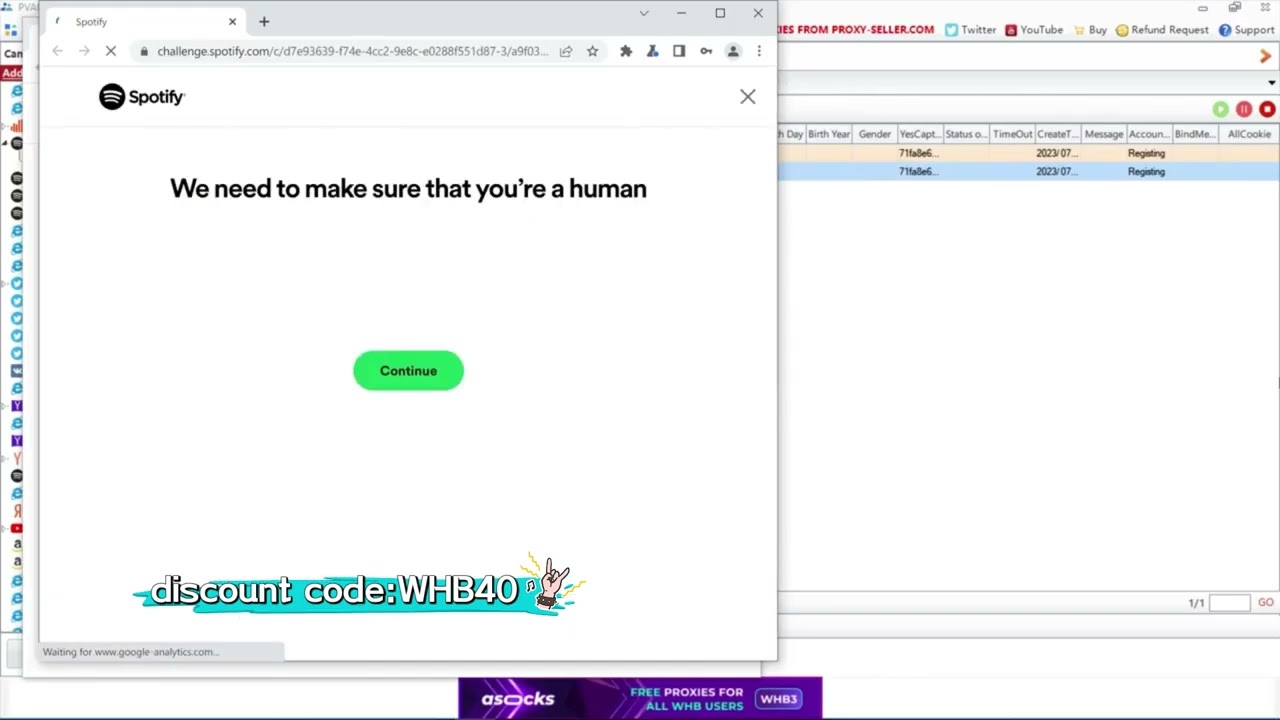Screen dimensions: 1280x720
Task: Stop loading the page in Chrome
Action: tap(111, 51)
